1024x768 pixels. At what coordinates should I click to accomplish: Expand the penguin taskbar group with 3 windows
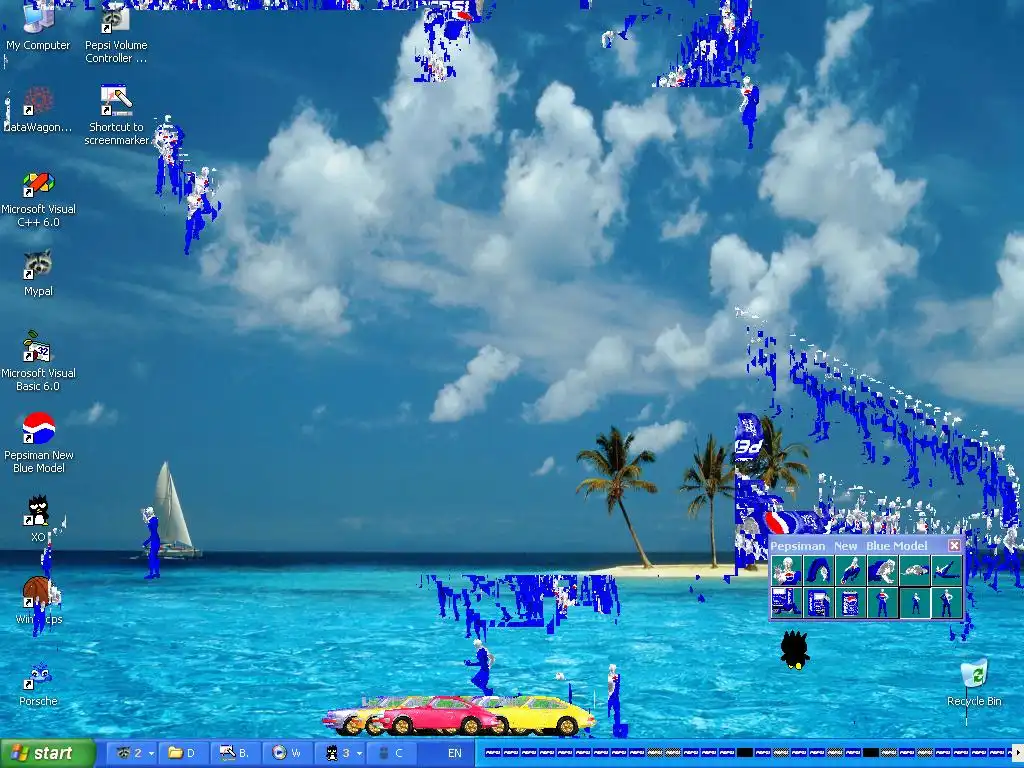click(340, 753)
